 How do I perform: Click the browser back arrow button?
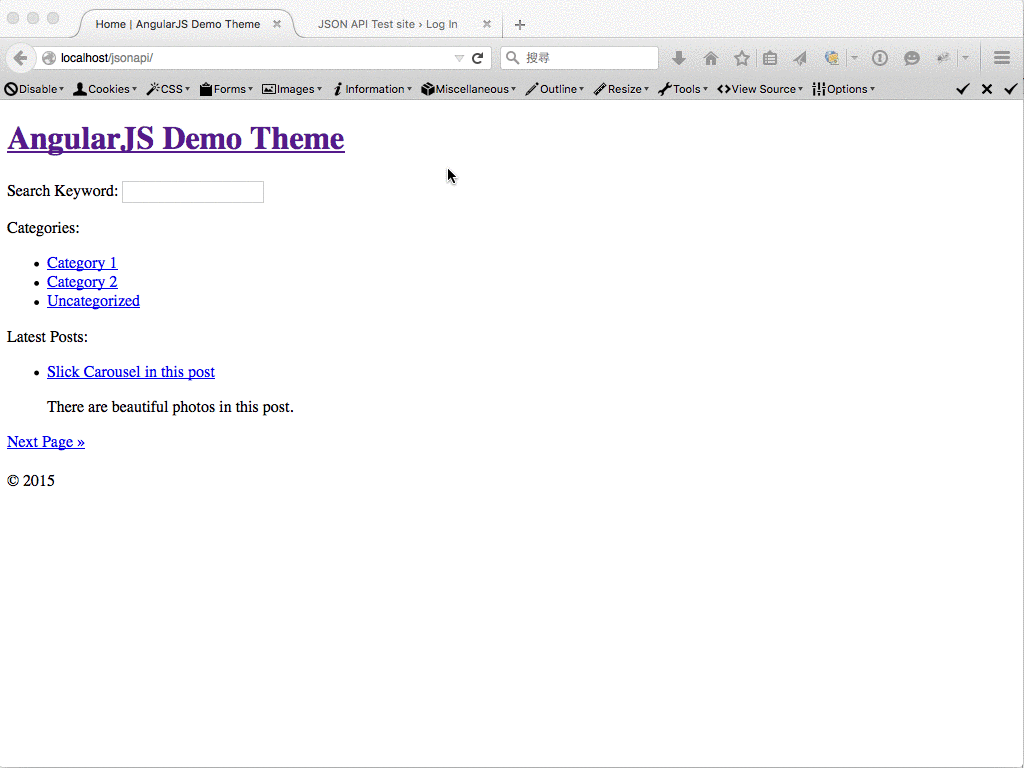pyautogui.click(x=20, y=58)
